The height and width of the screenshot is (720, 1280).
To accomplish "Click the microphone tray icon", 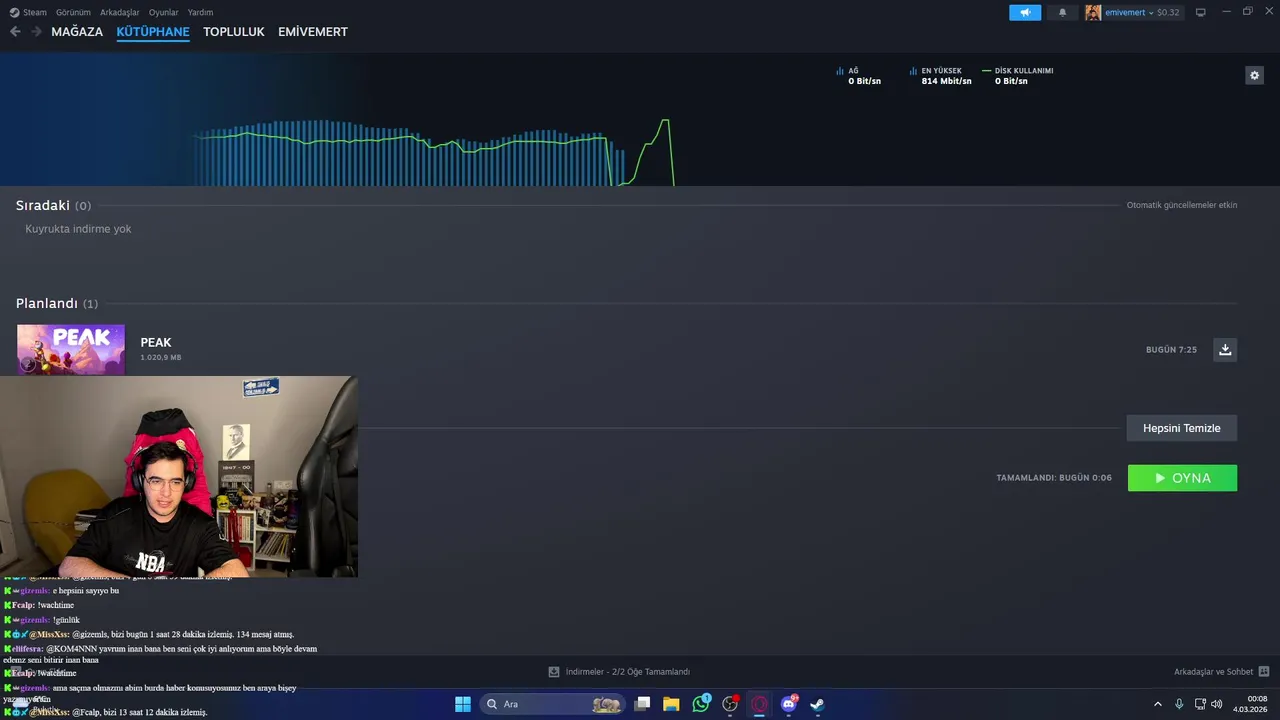I will tap(1179, 704).
